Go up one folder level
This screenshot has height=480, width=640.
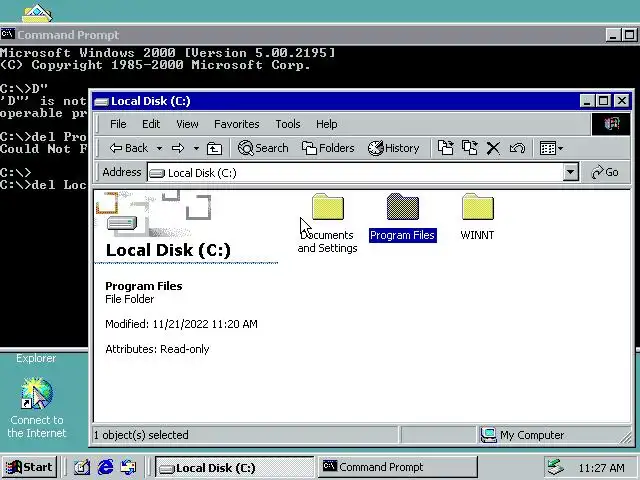click(214, 148)
